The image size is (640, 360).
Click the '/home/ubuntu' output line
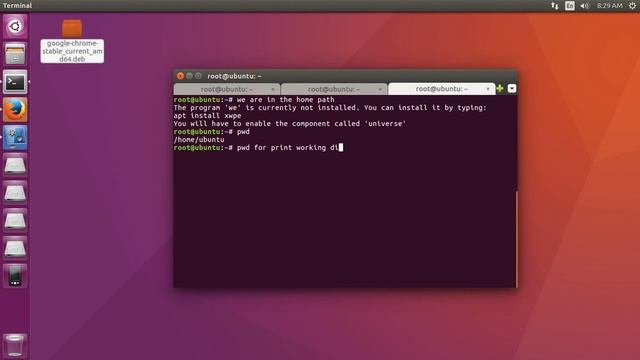coord(199,140)
